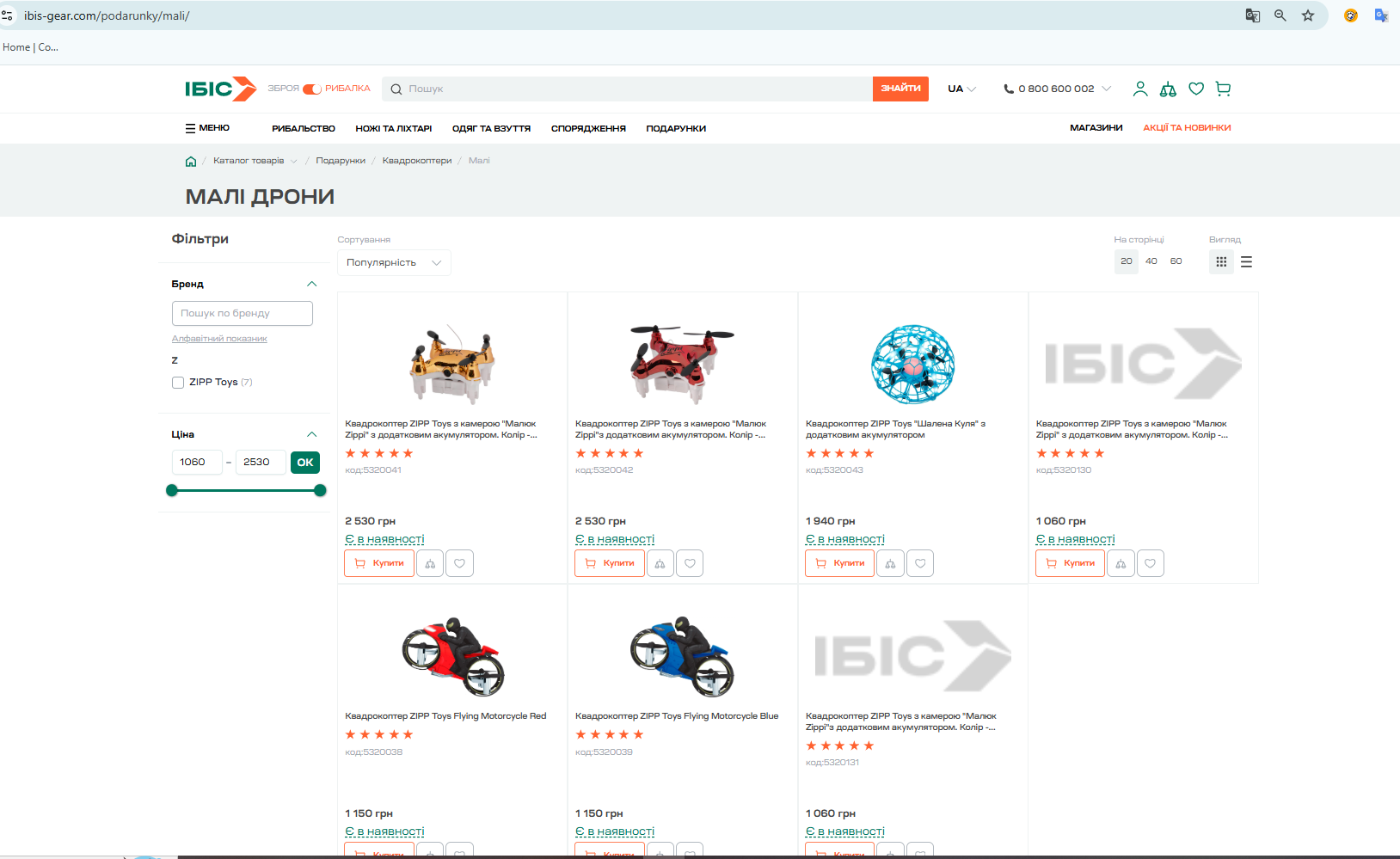Add product 5320043 to comparison
This screenshot has height=859, width=1400.
[891, 563]
